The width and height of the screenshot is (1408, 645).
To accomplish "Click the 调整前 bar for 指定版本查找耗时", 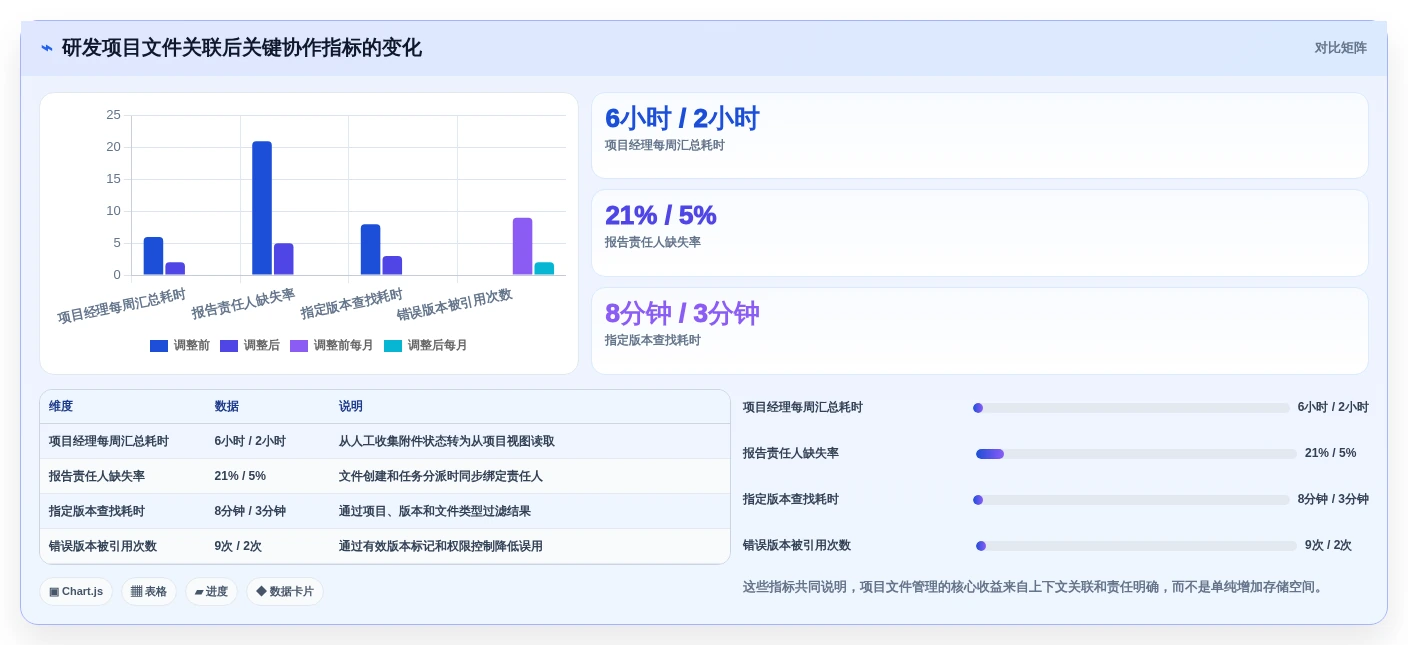I will click(x=370, y=250).
